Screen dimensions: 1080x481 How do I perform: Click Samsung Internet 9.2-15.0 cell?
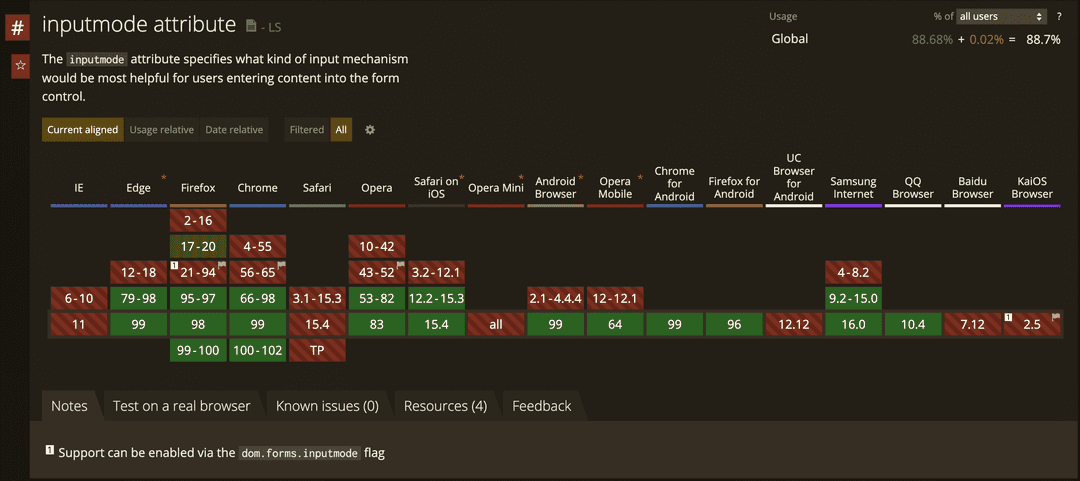tap(853, 298)
